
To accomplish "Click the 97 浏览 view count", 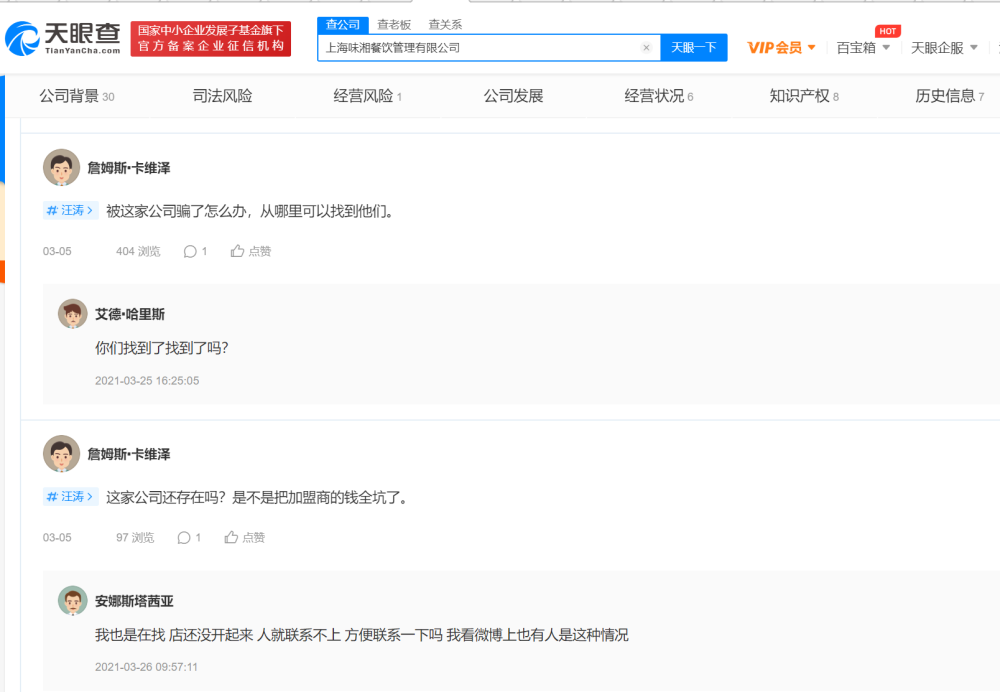I will pos(135,538).
